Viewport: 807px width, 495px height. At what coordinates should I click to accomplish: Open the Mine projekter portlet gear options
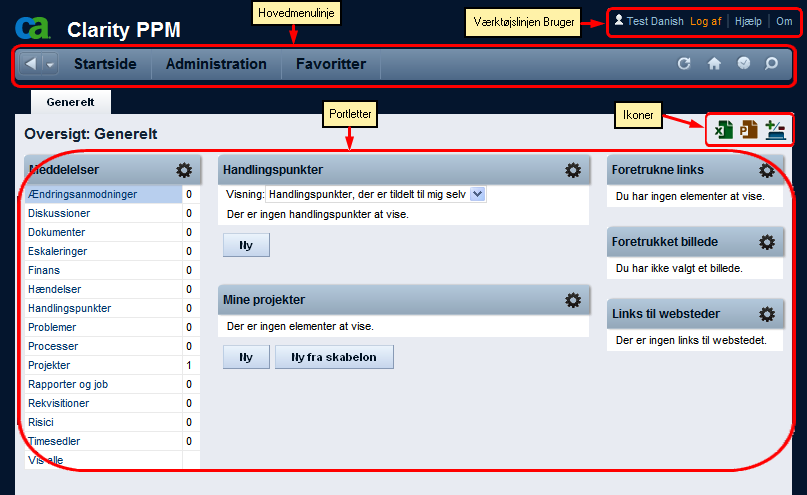click(x=573, y=300)
